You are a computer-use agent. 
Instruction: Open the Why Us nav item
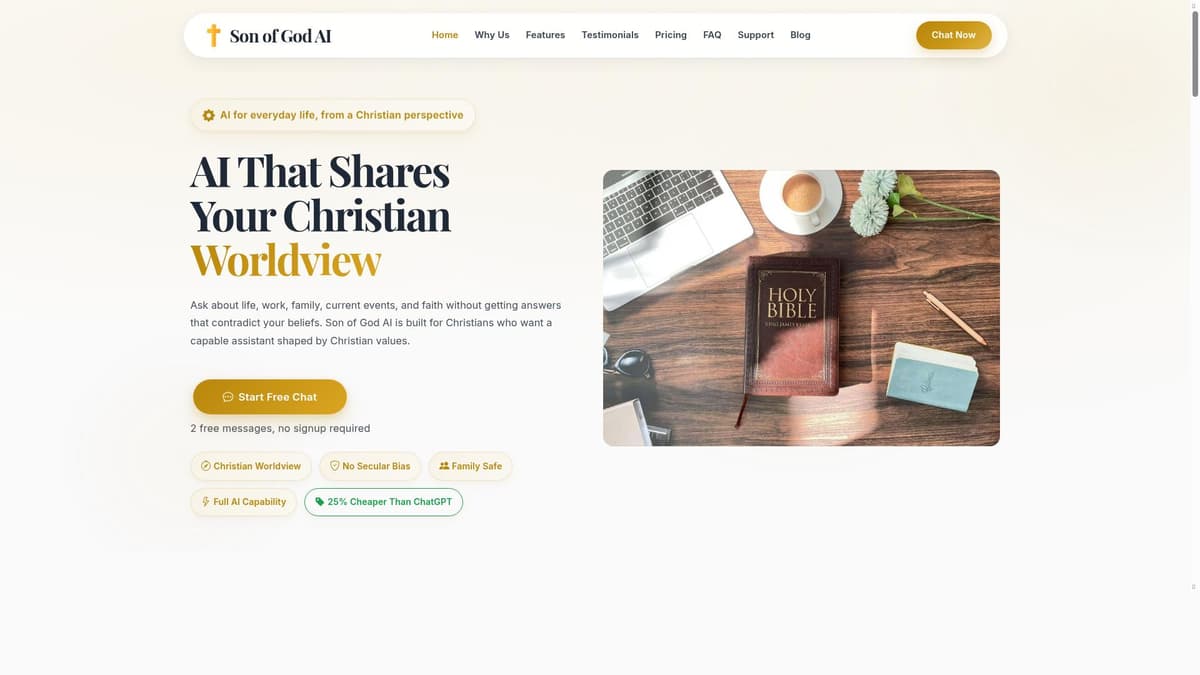tap(492, 35)
